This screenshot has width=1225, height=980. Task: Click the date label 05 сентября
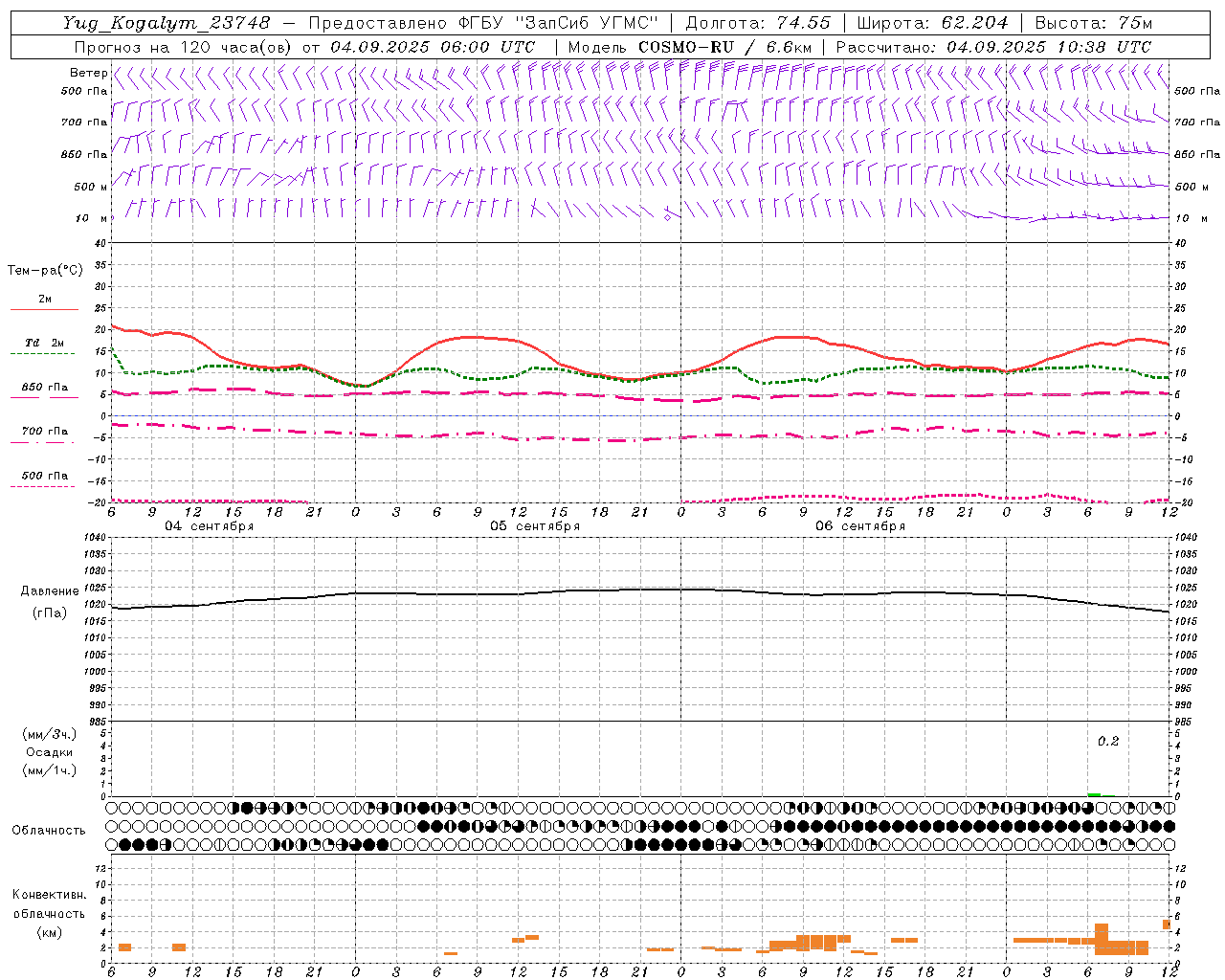click(535, 526)
